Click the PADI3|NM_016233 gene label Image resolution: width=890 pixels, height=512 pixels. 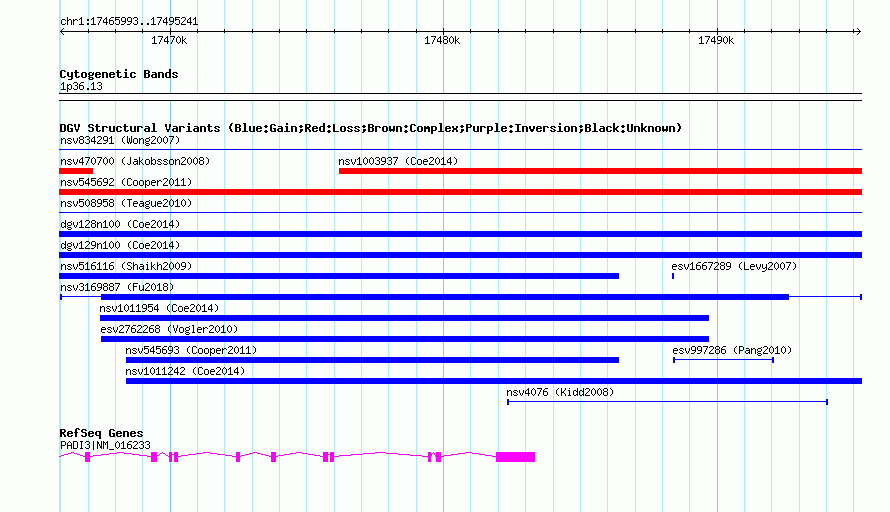tap(105, 446)
